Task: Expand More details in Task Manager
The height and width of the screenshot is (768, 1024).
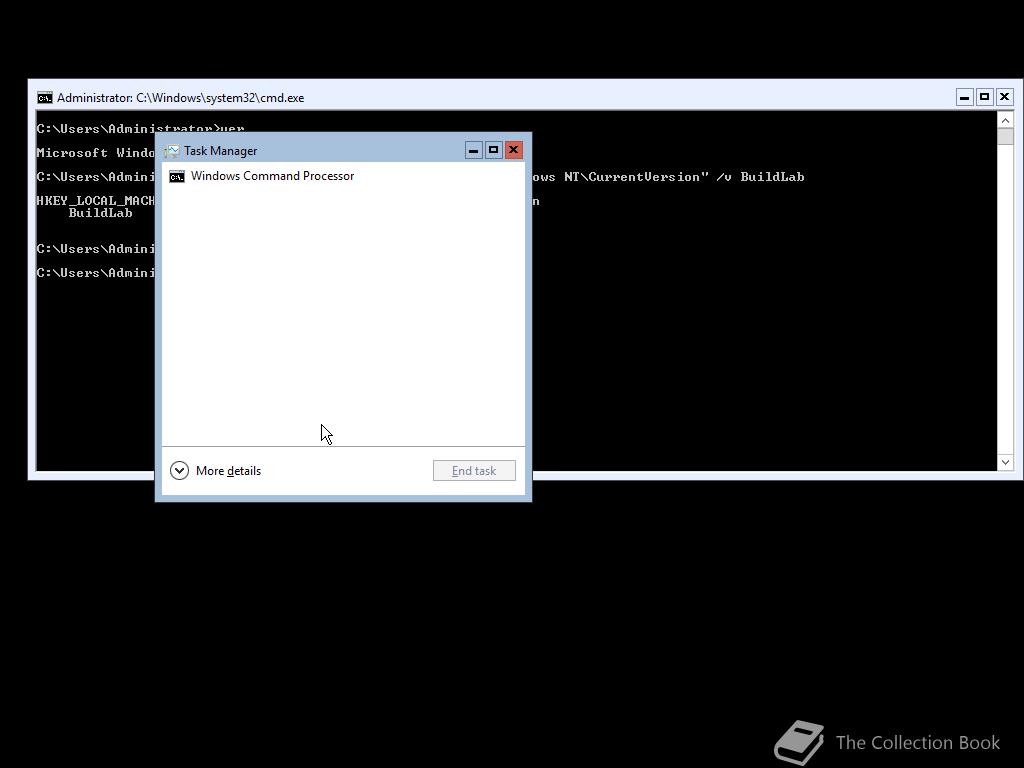Action: pyautogui.click(x=216, y=471)
